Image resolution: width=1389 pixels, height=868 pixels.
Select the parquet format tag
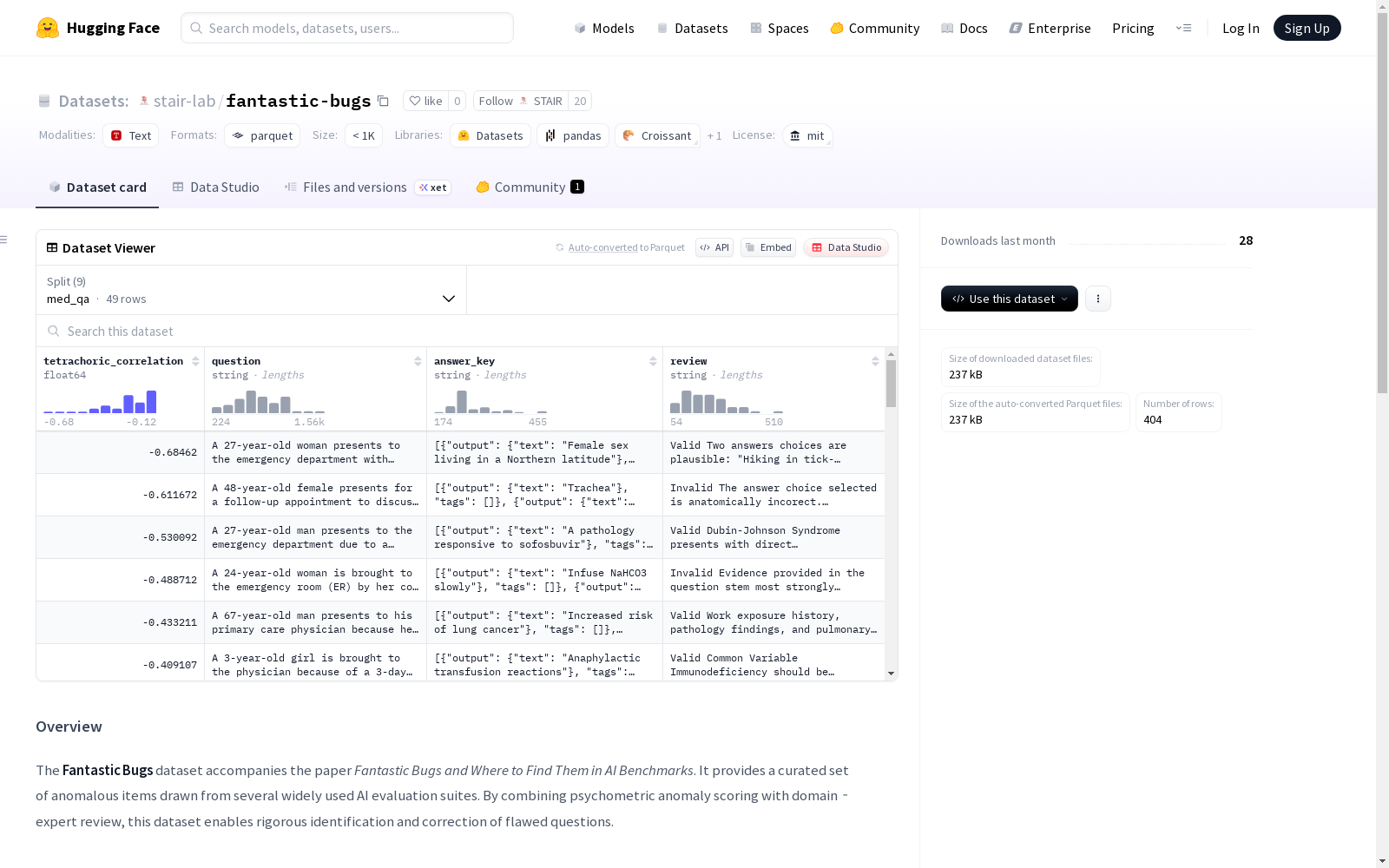[262, 135]
